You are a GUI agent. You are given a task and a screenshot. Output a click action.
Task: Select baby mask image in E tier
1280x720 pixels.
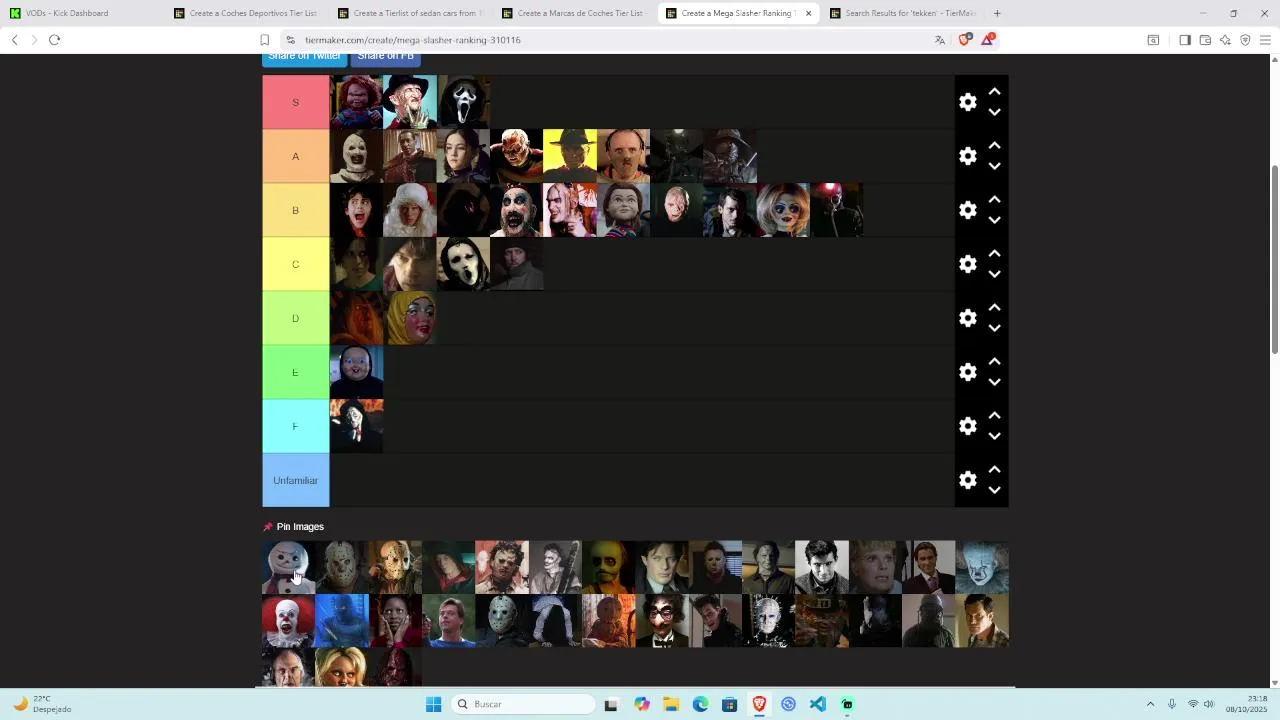(357, 372)
